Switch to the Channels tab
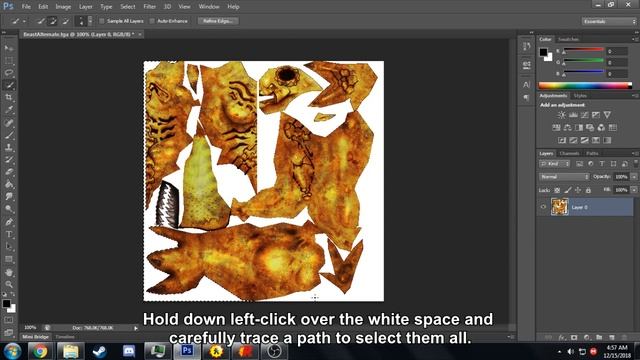Screen dimensions: 640x360 tap(569, 153)
